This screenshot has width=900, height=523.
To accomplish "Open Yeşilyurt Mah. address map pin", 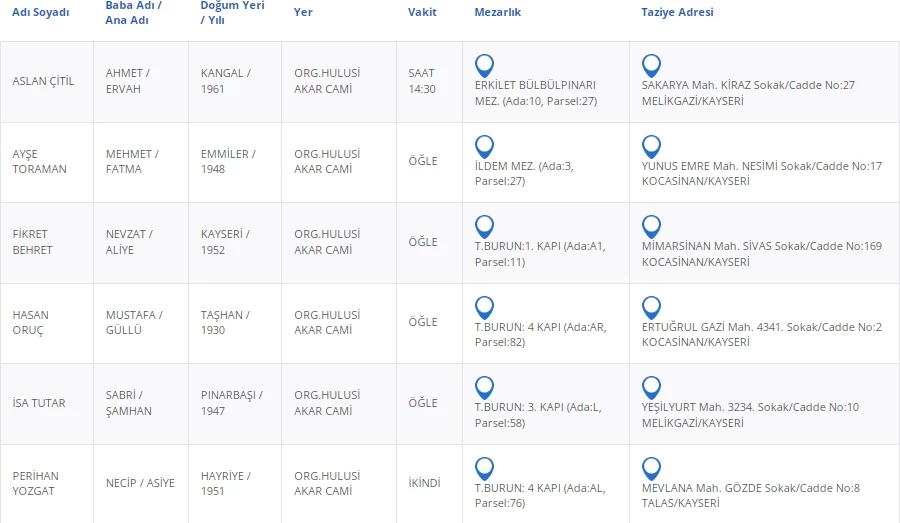I will coord(651,387).
